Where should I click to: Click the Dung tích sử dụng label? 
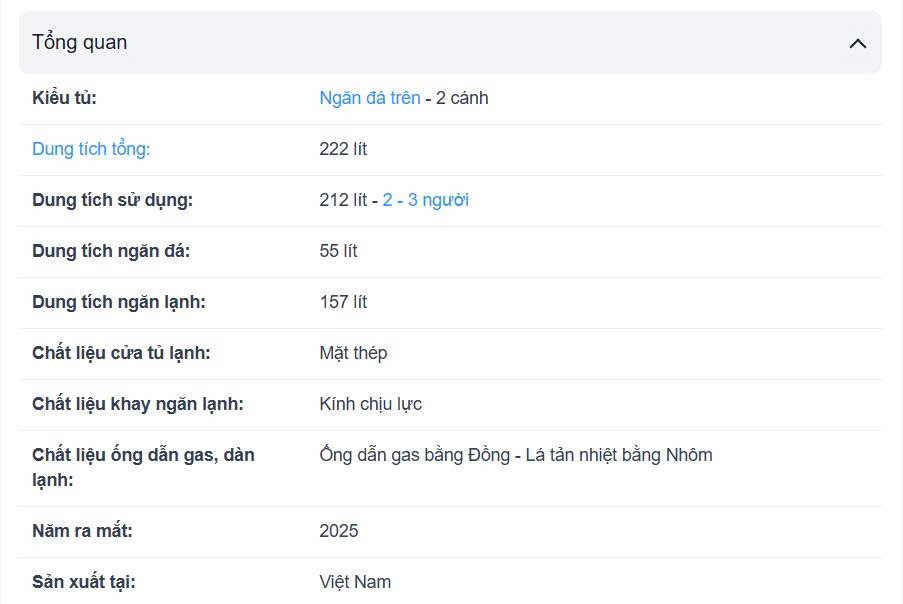112,200
